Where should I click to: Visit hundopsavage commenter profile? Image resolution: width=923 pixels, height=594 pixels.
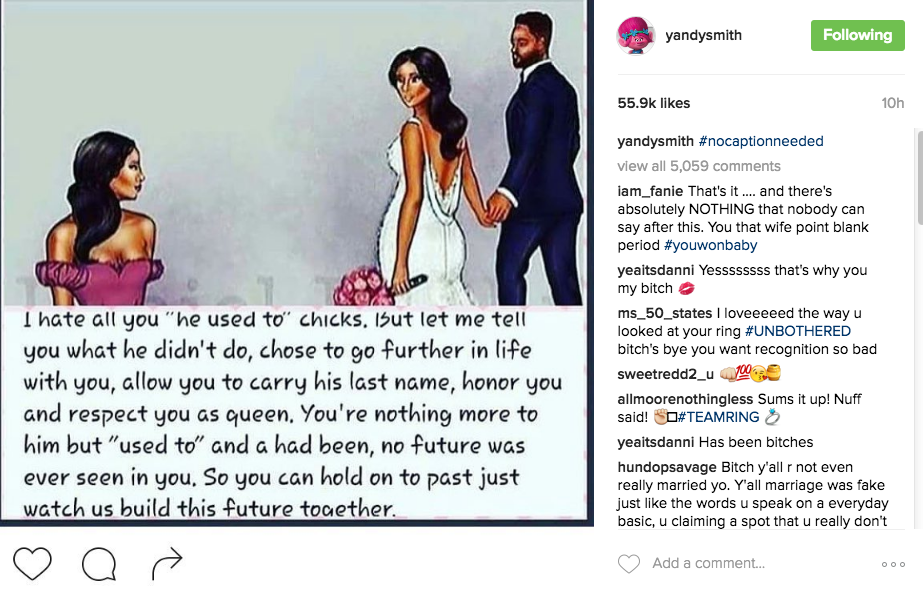667,467
